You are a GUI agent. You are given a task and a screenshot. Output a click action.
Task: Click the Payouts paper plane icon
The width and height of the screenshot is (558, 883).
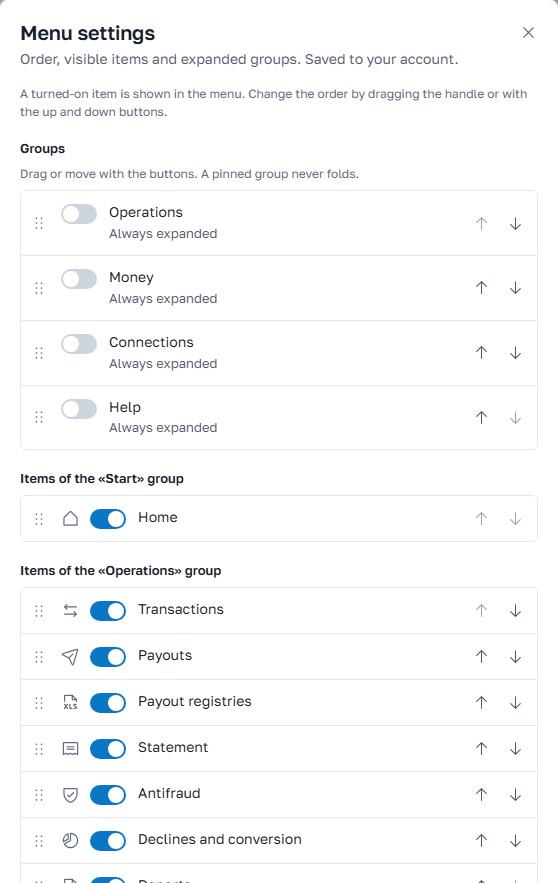click(x=70, y=657)
